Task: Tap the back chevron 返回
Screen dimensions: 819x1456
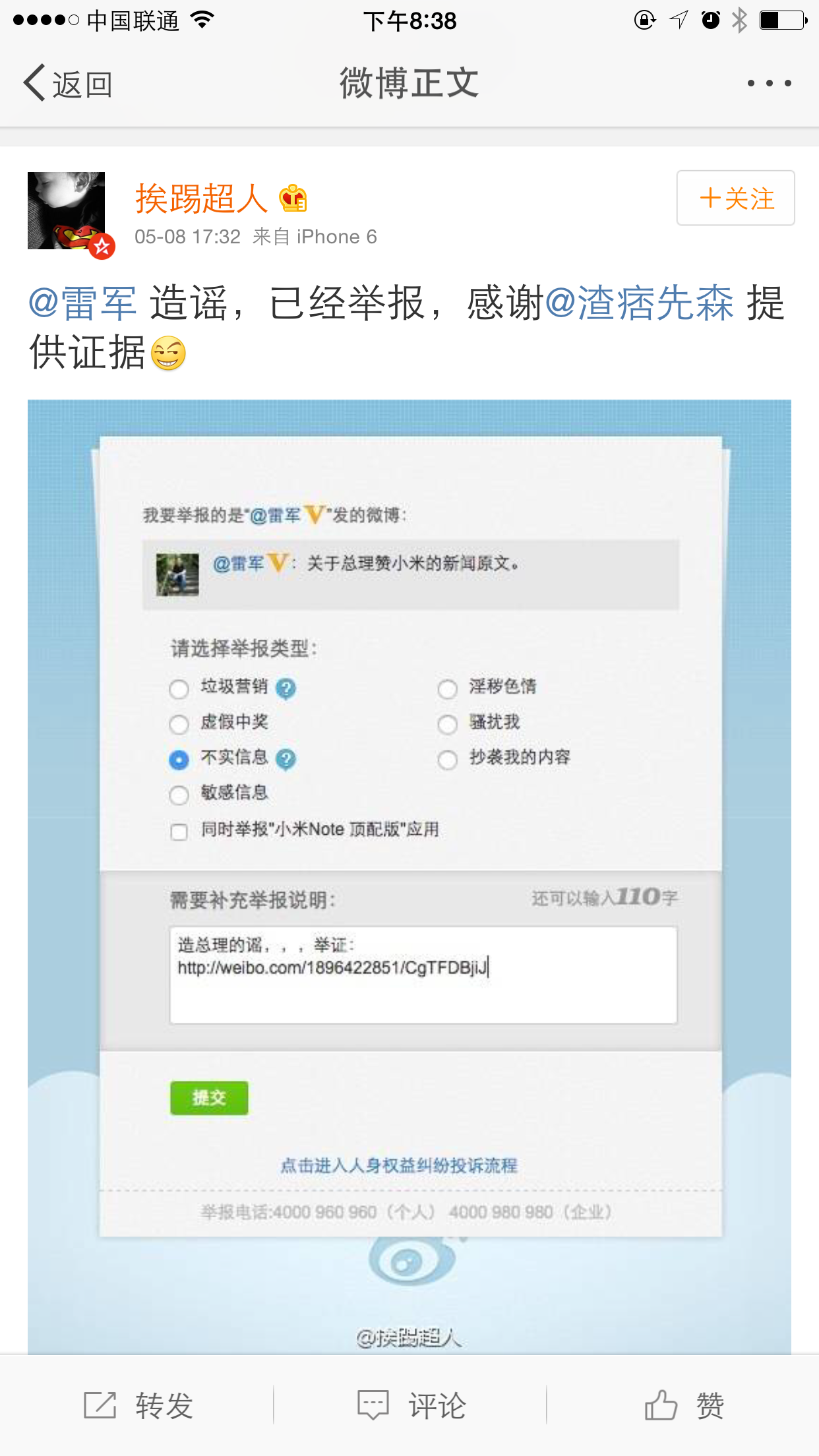Action: click(68, 84)
